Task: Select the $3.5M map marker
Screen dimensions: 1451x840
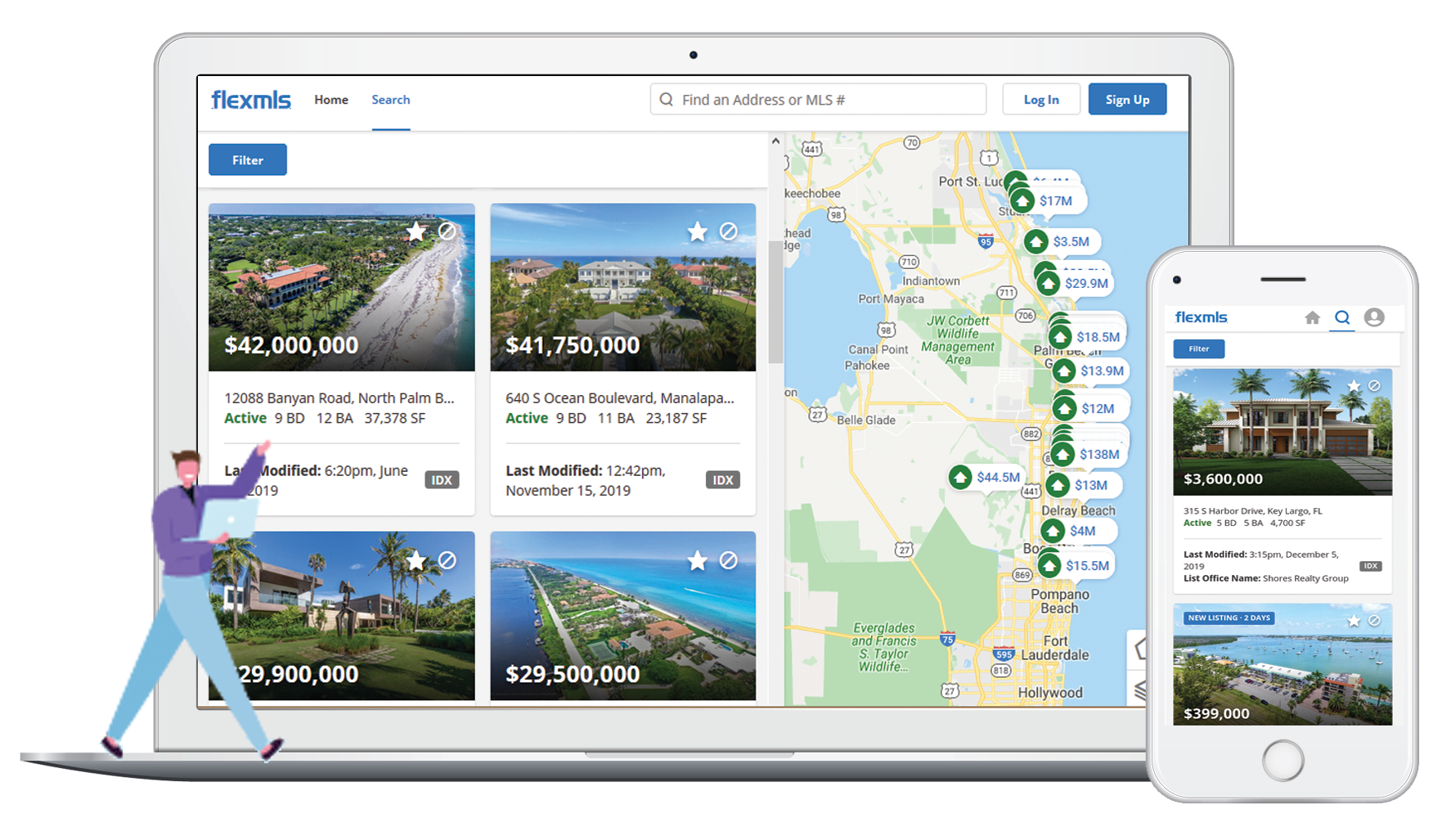Action: pyautogui.click(x=1062, y=242)
